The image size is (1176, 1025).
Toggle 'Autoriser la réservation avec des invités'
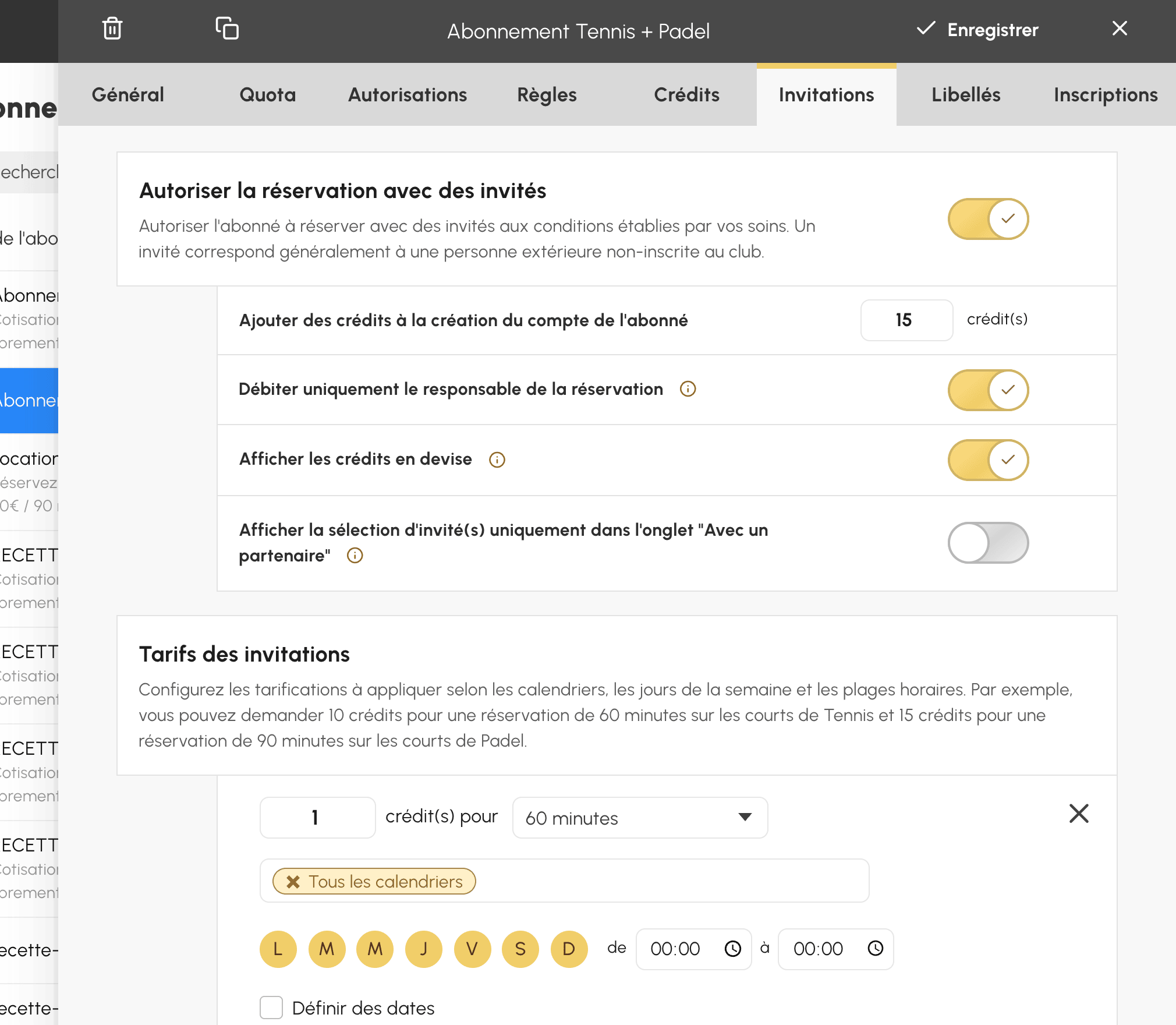[x=989, y=219]
